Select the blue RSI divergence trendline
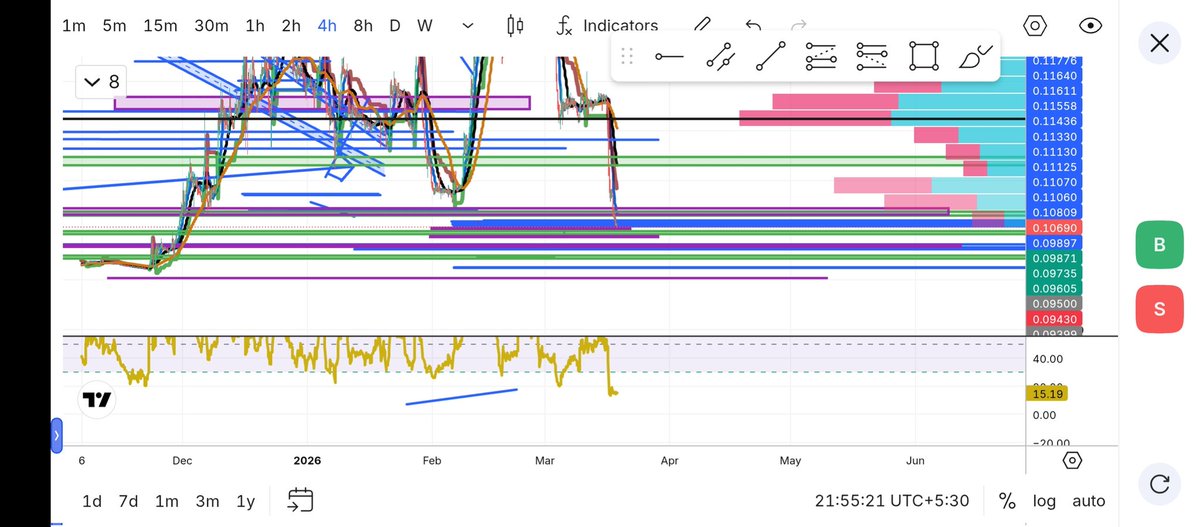Viewport: 1200px width, 527px height. click(461, 396)
